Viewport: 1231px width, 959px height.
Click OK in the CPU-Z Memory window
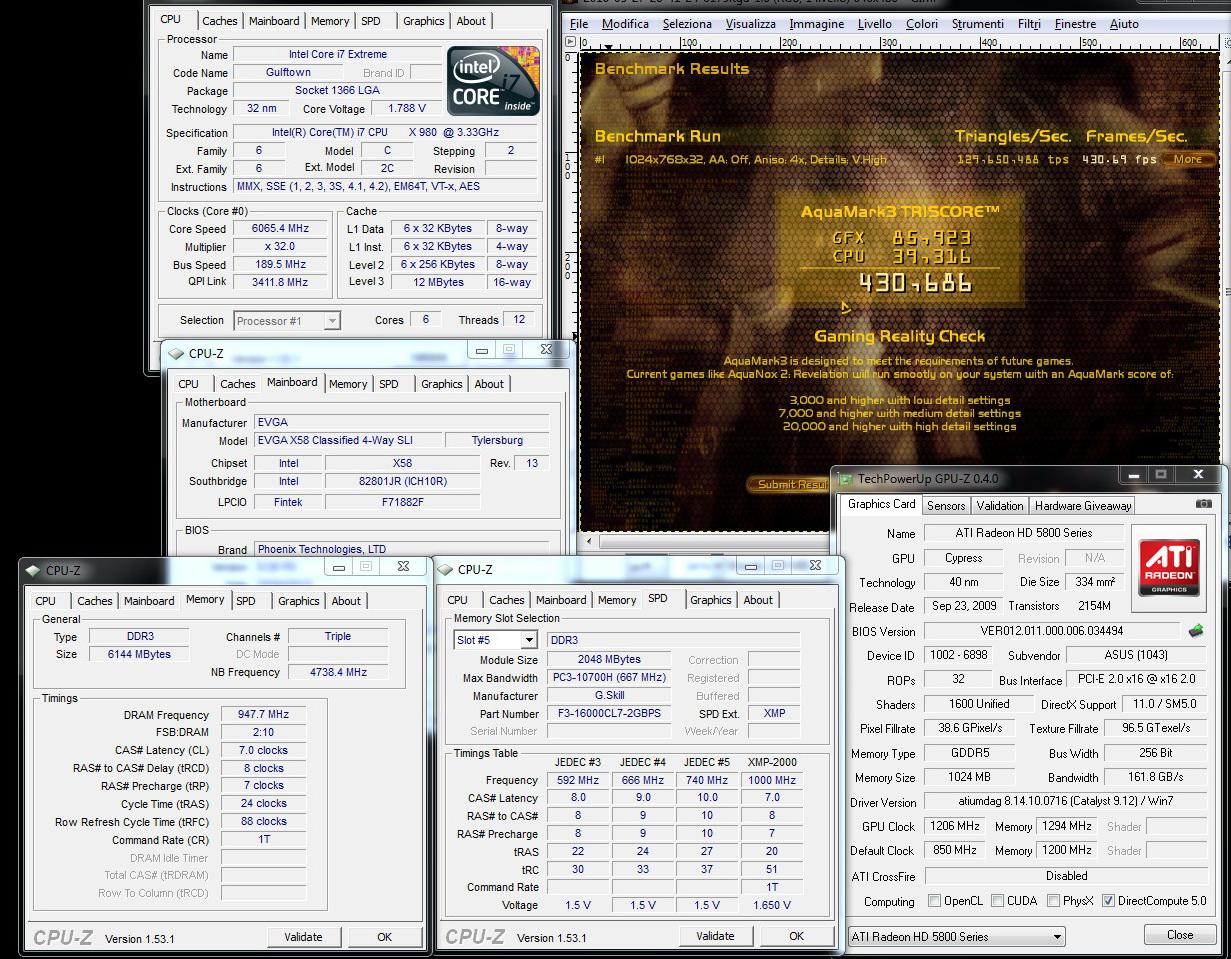click(384, 937)
